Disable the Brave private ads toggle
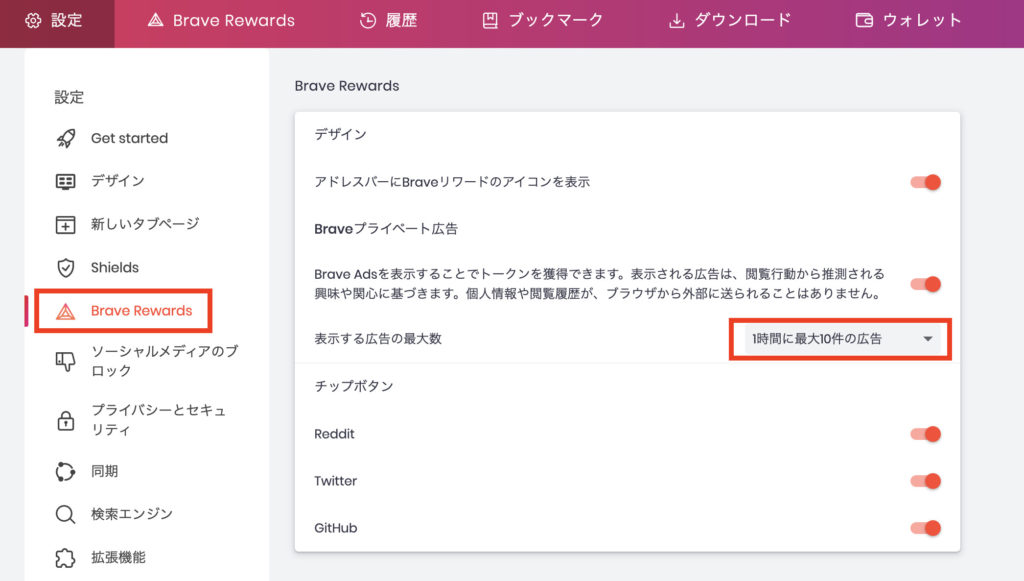Image resolution: width=1024 pixels, height=581 pixels. pos(925,284)
